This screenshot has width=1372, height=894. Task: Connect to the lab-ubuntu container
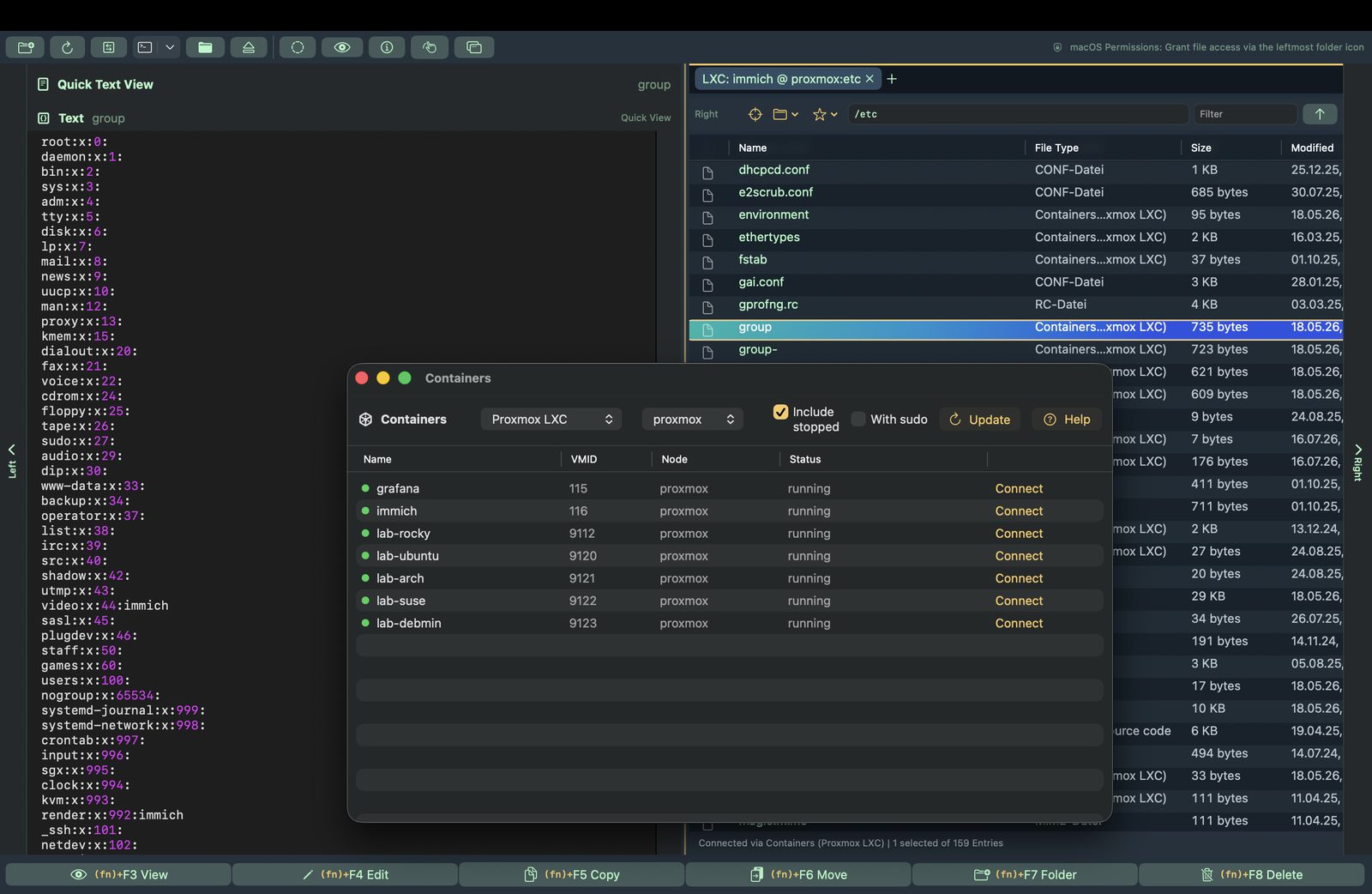pos(1019,555)
